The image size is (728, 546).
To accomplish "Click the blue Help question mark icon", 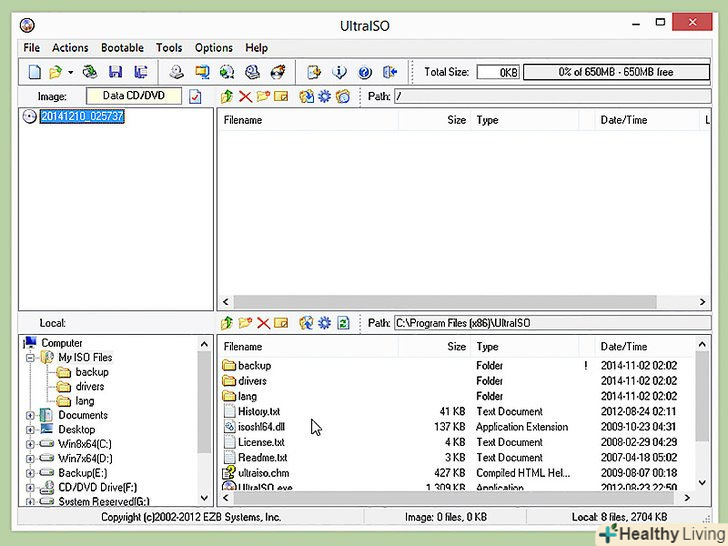I will (365, 72).
